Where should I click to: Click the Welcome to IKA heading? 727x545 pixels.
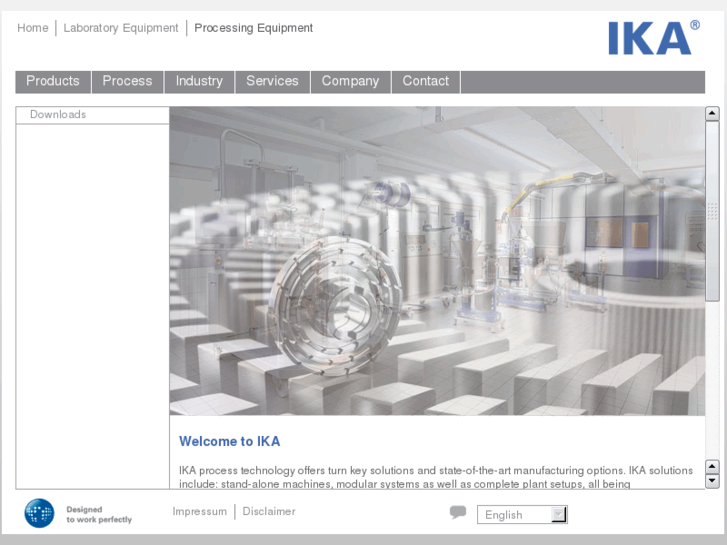point(230,441)
